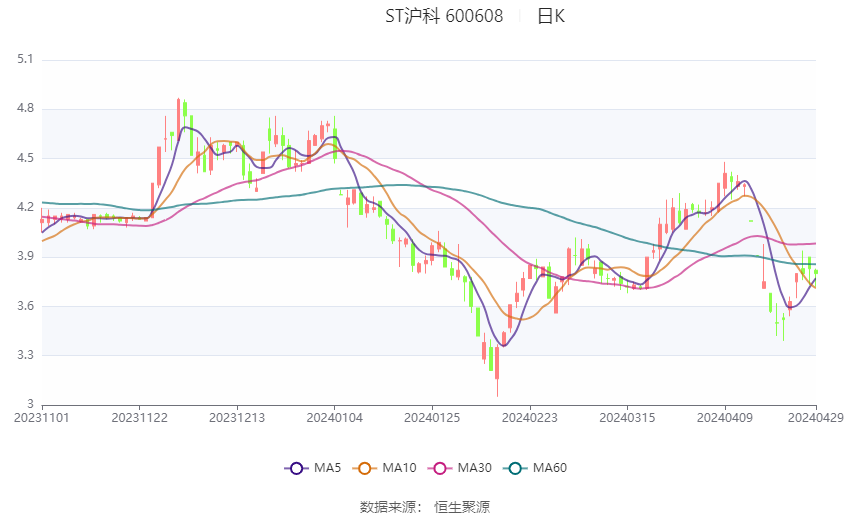Click the chart title ST沪科 600608

444,16
